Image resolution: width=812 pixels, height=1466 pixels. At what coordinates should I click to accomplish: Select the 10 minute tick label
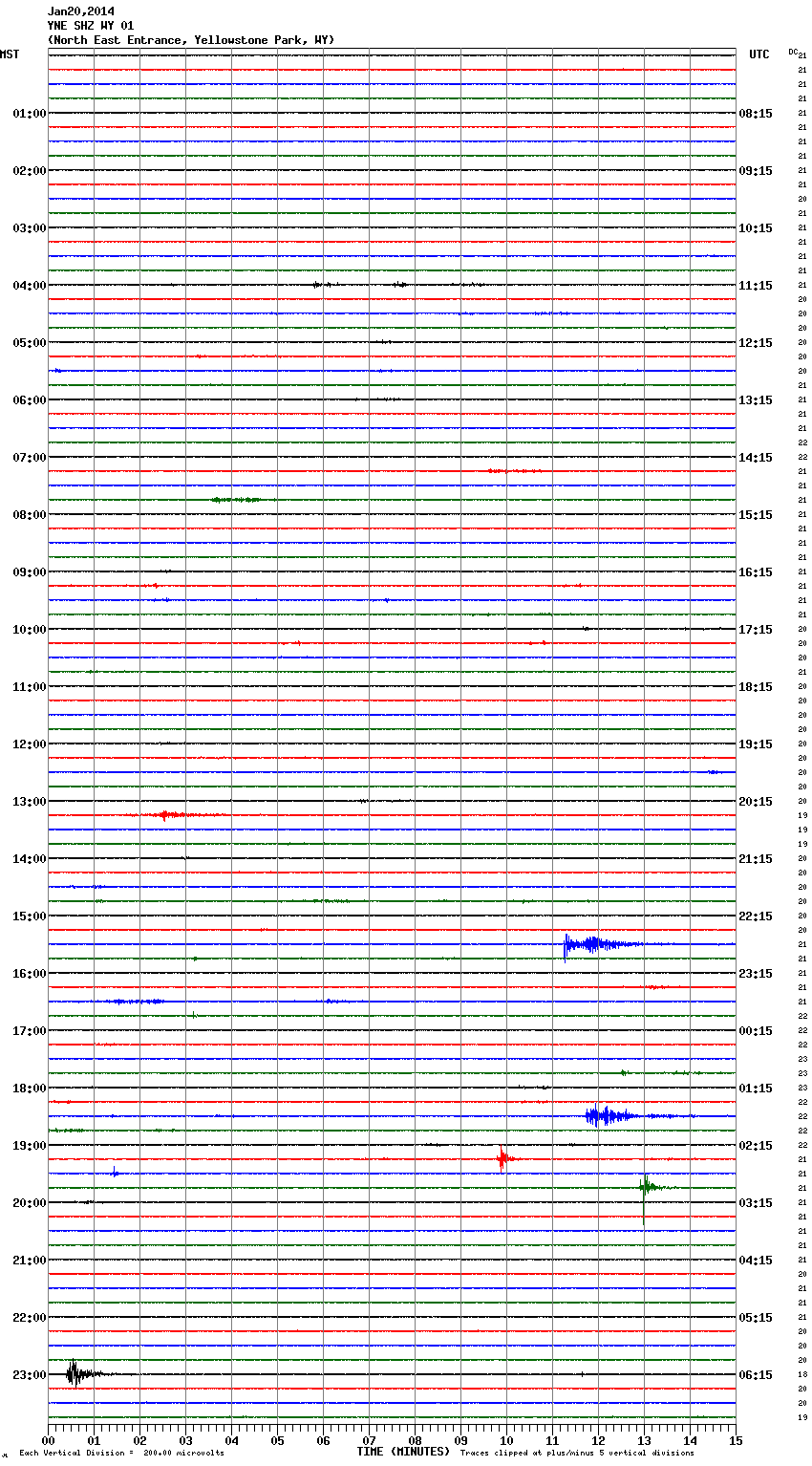pos(506,1440)
